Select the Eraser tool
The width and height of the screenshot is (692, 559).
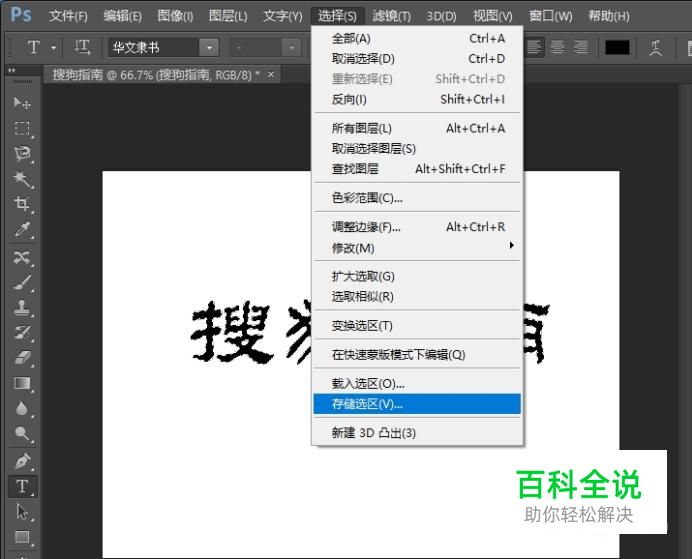click(22, 357)
